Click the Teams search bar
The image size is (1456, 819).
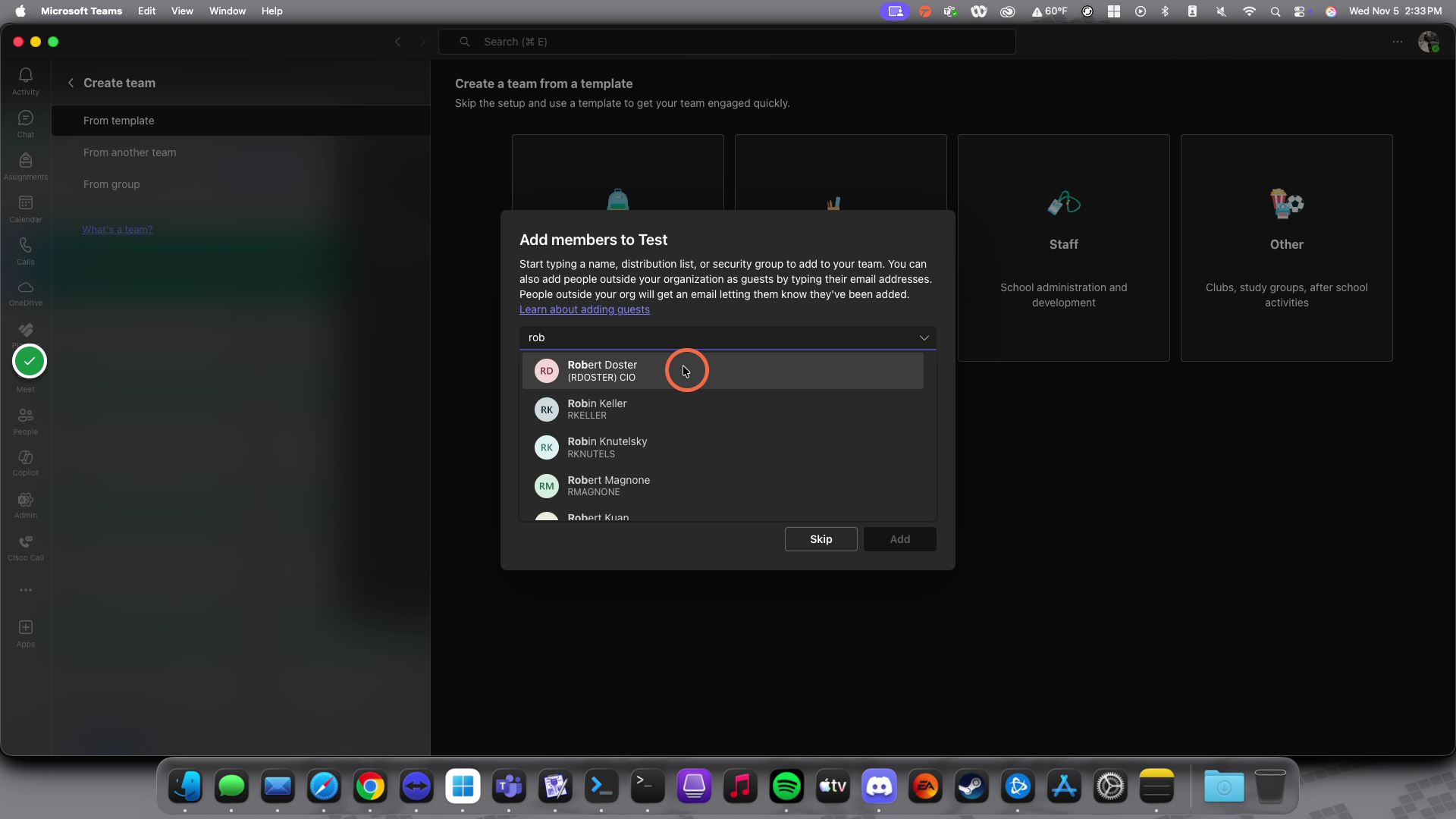[x=726, y=42]
